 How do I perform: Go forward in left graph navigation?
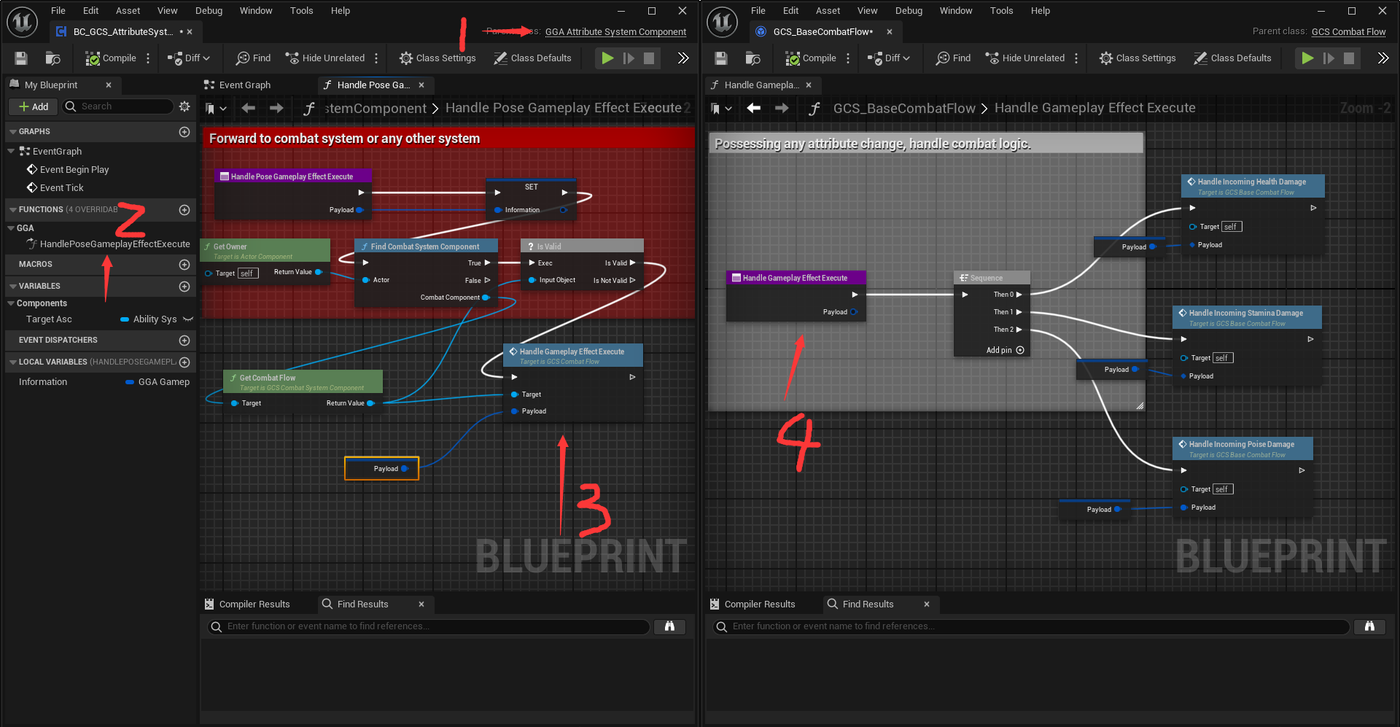tap(277, 108)
